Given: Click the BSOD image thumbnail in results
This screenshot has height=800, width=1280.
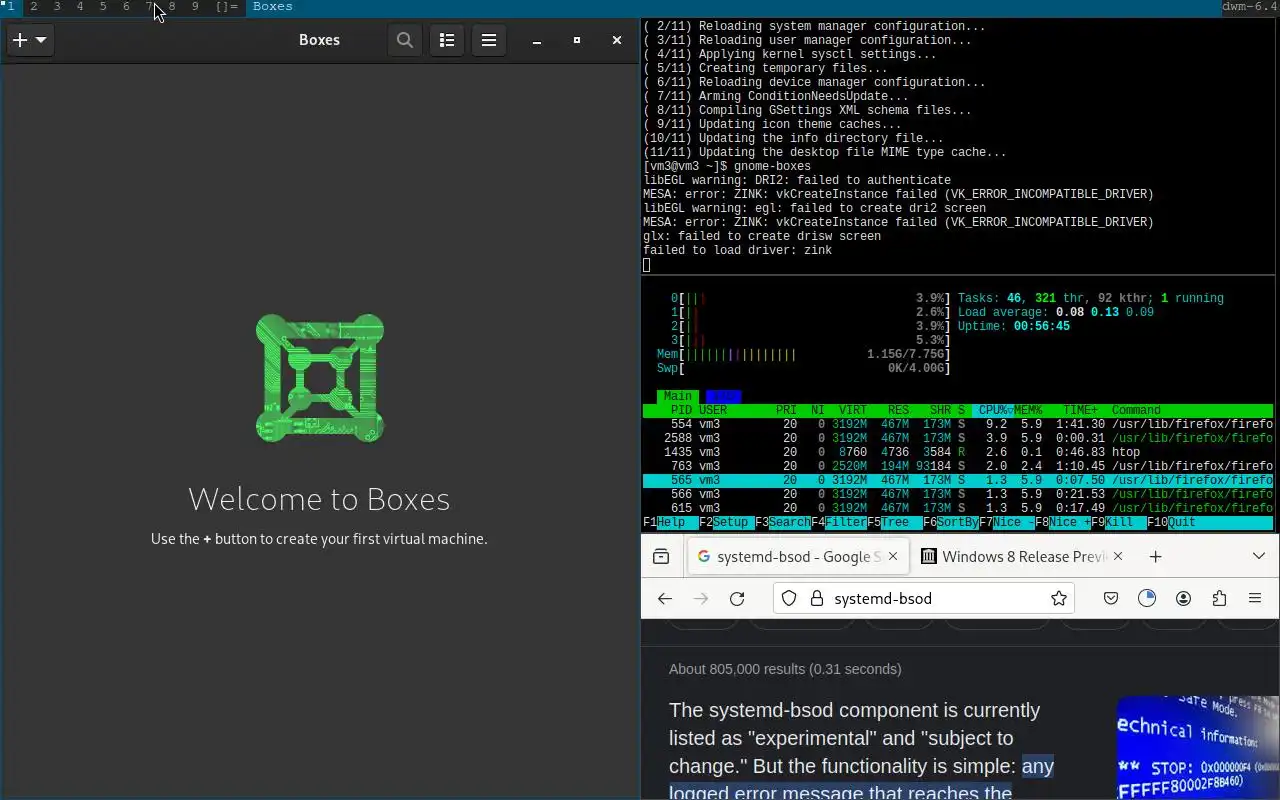Looking at the screenshot, I should click(1198, 748).
